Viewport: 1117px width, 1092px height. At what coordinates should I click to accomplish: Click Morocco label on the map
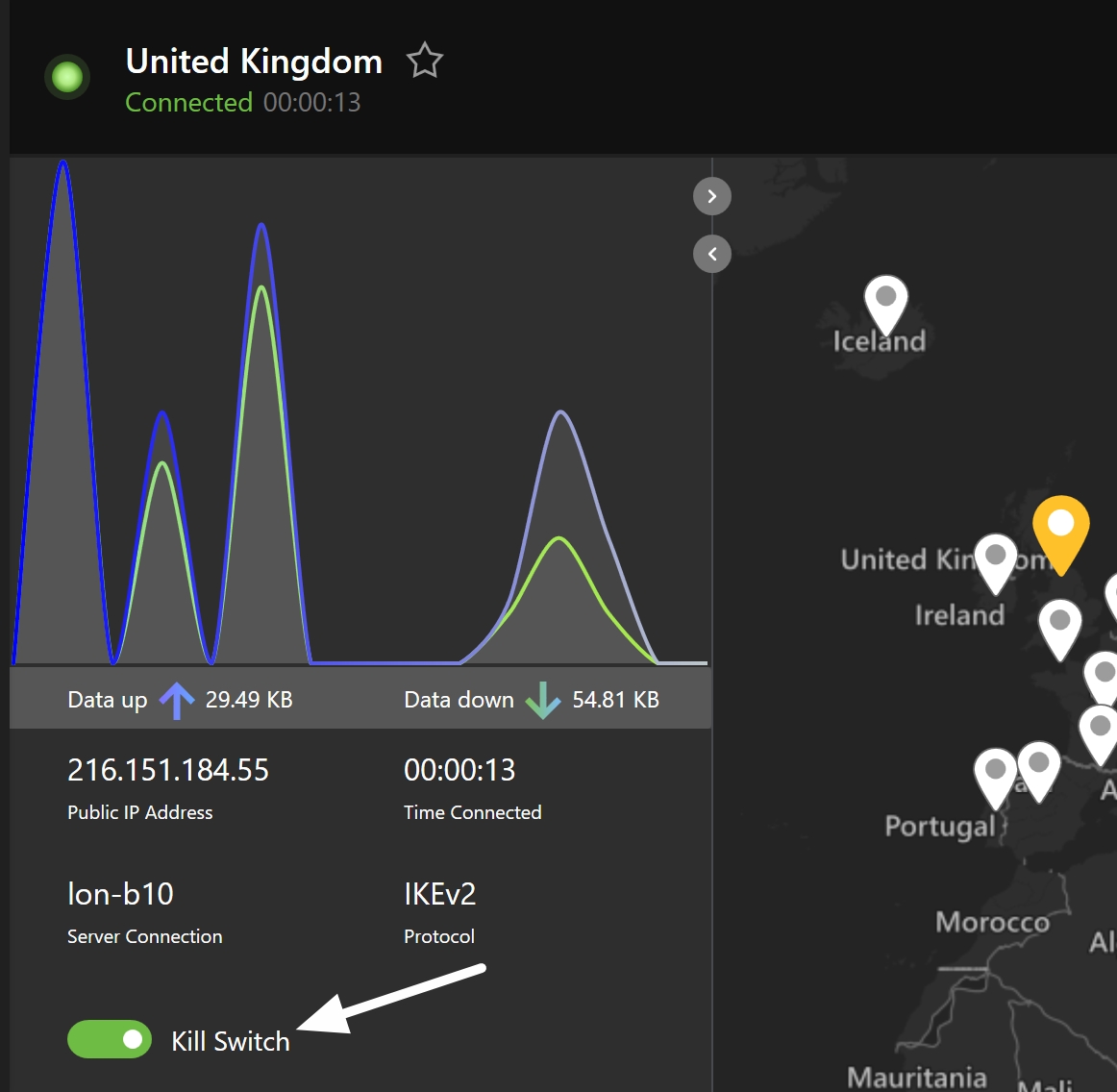992,922
